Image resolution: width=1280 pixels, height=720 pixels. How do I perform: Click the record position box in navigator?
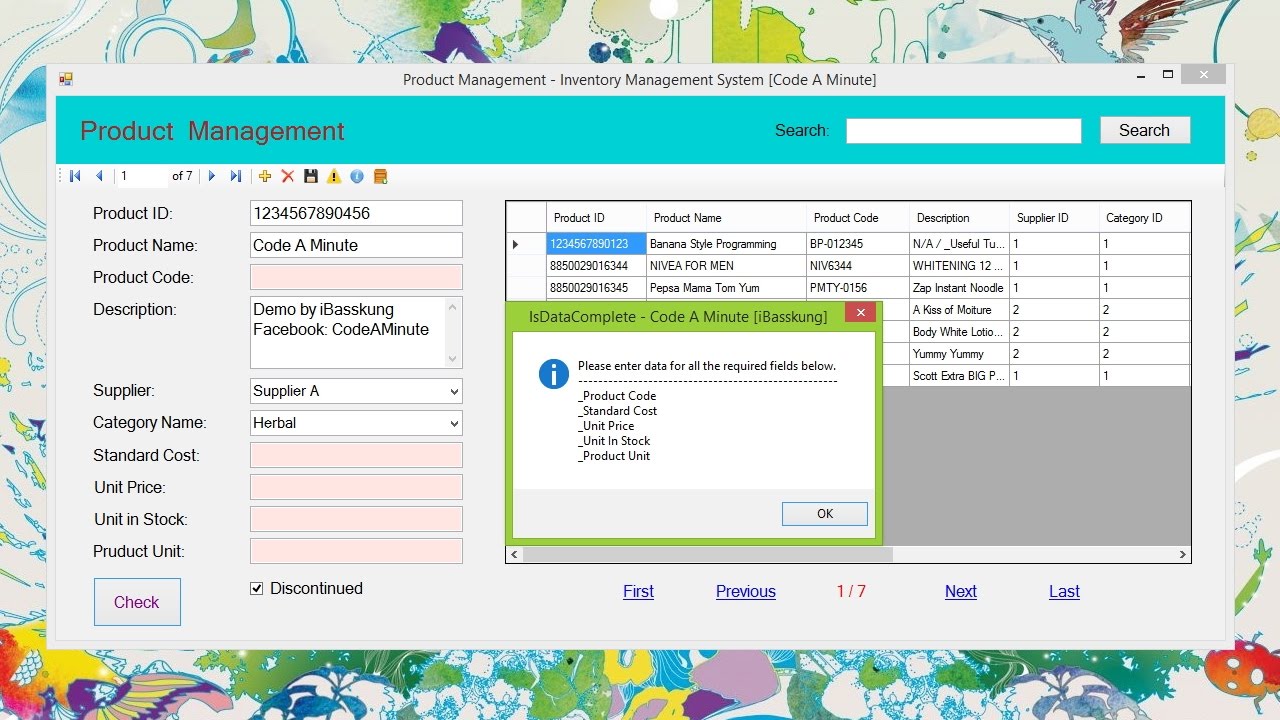pyautogui.click(x=141, y=176)
